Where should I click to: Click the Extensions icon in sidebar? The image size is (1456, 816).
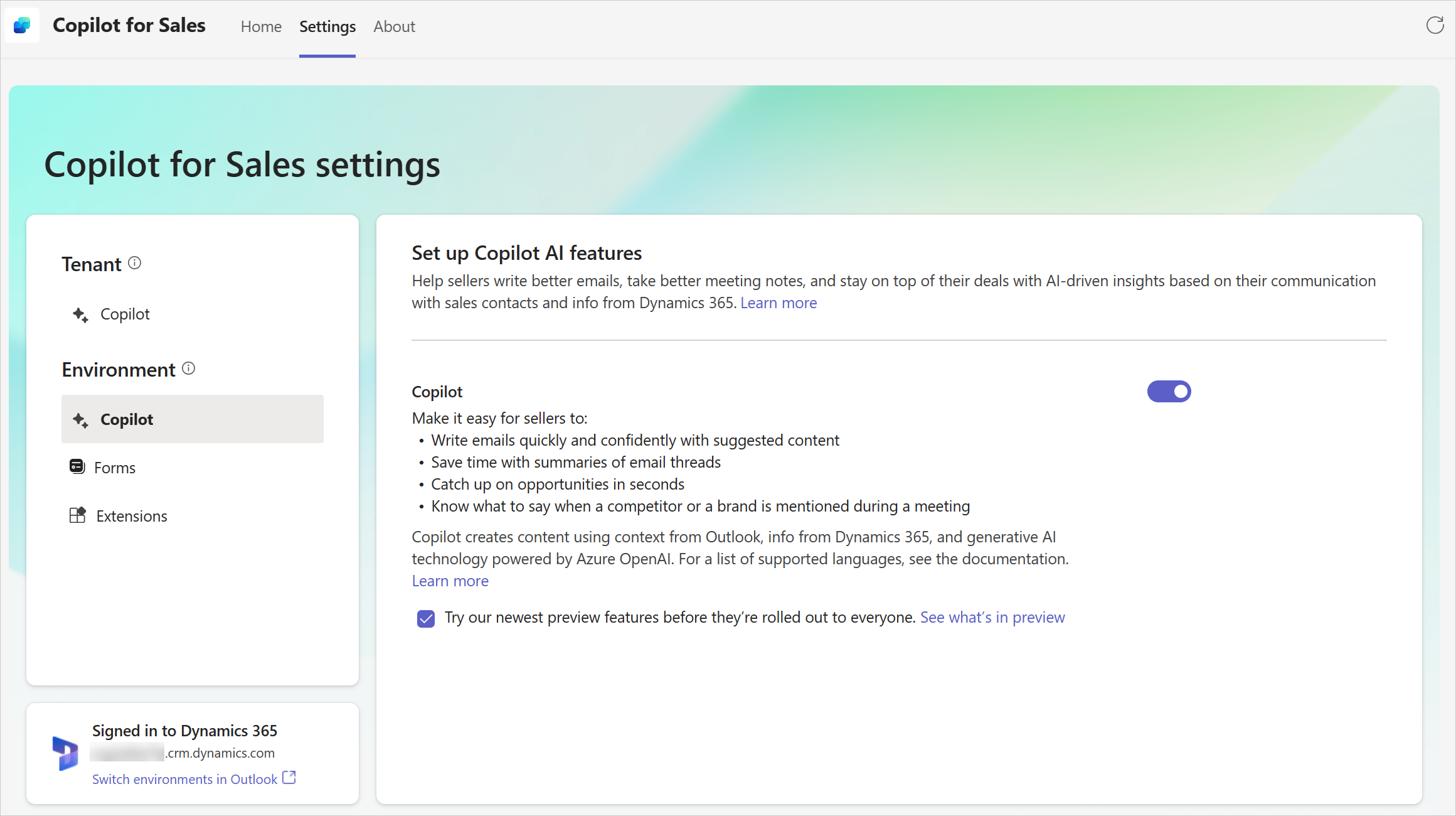(78, 515)
